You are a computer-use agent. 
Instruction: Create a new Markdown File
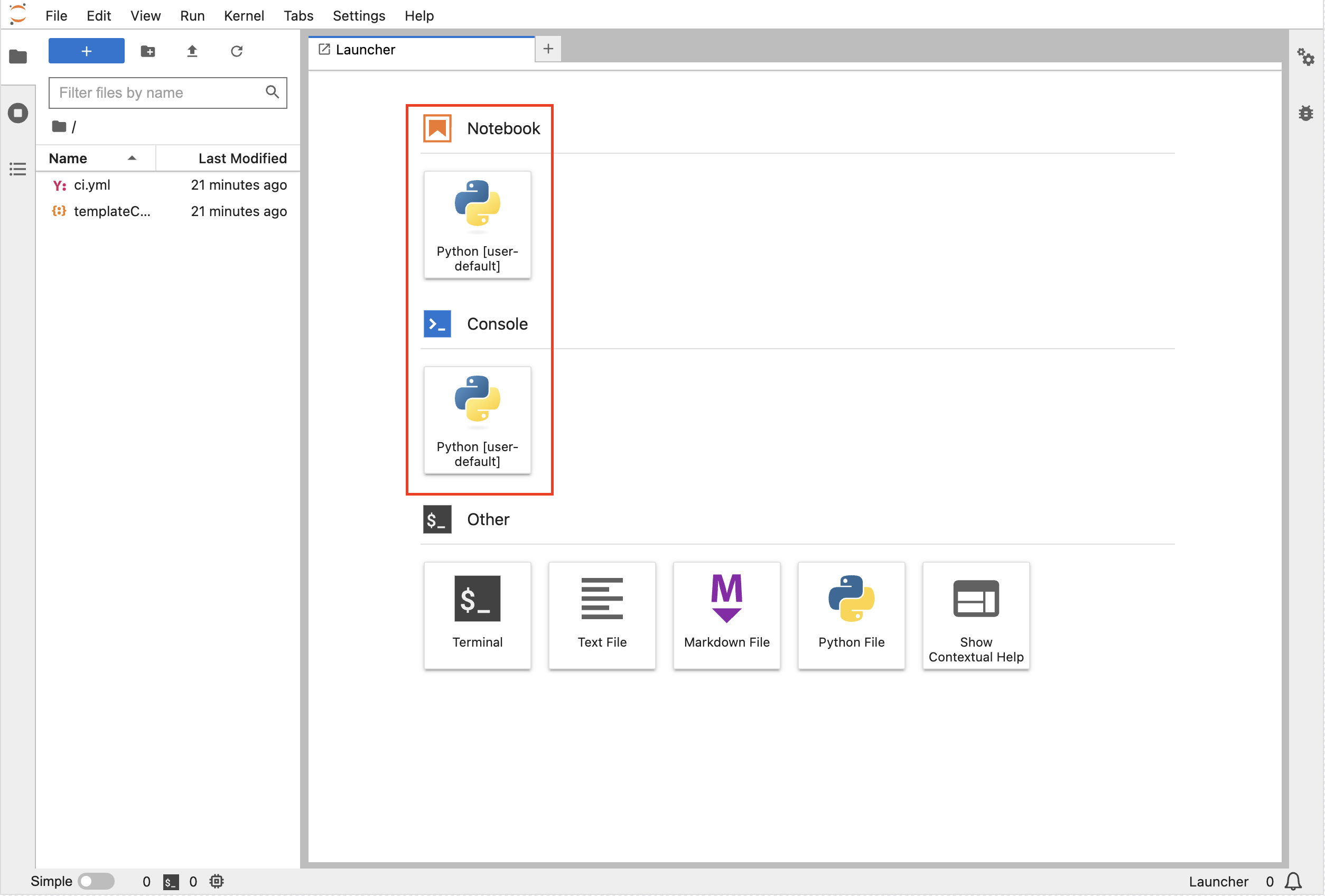pos(726,615)
